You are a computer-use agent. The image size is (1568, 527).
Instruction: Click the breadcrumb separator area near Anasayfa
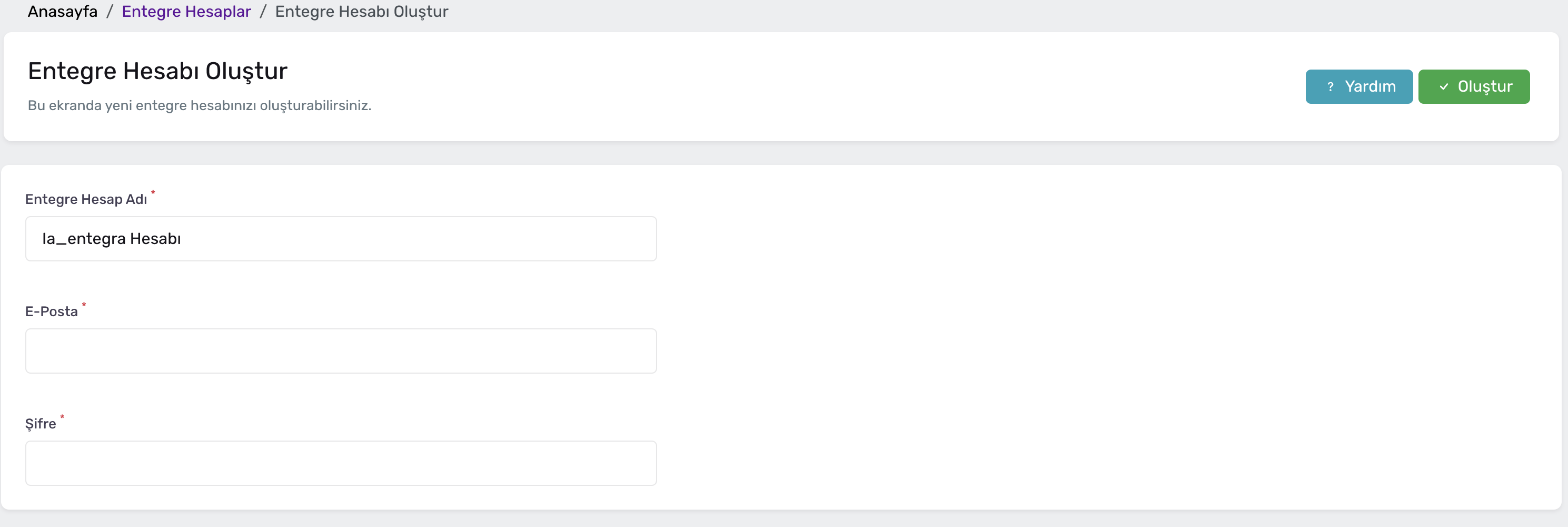click(110, 12)
